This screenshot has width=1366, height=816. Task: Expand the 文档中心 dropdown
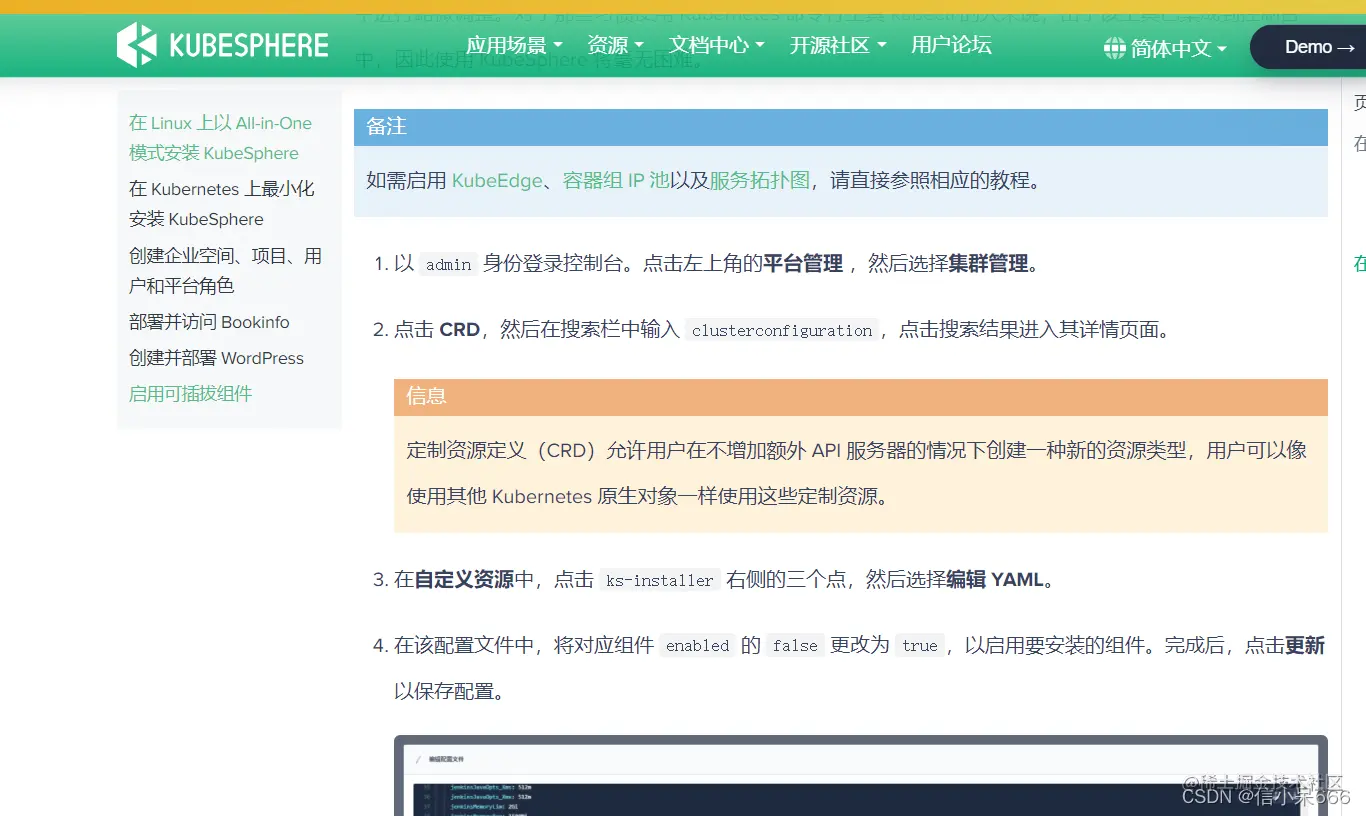coord(709,44)
